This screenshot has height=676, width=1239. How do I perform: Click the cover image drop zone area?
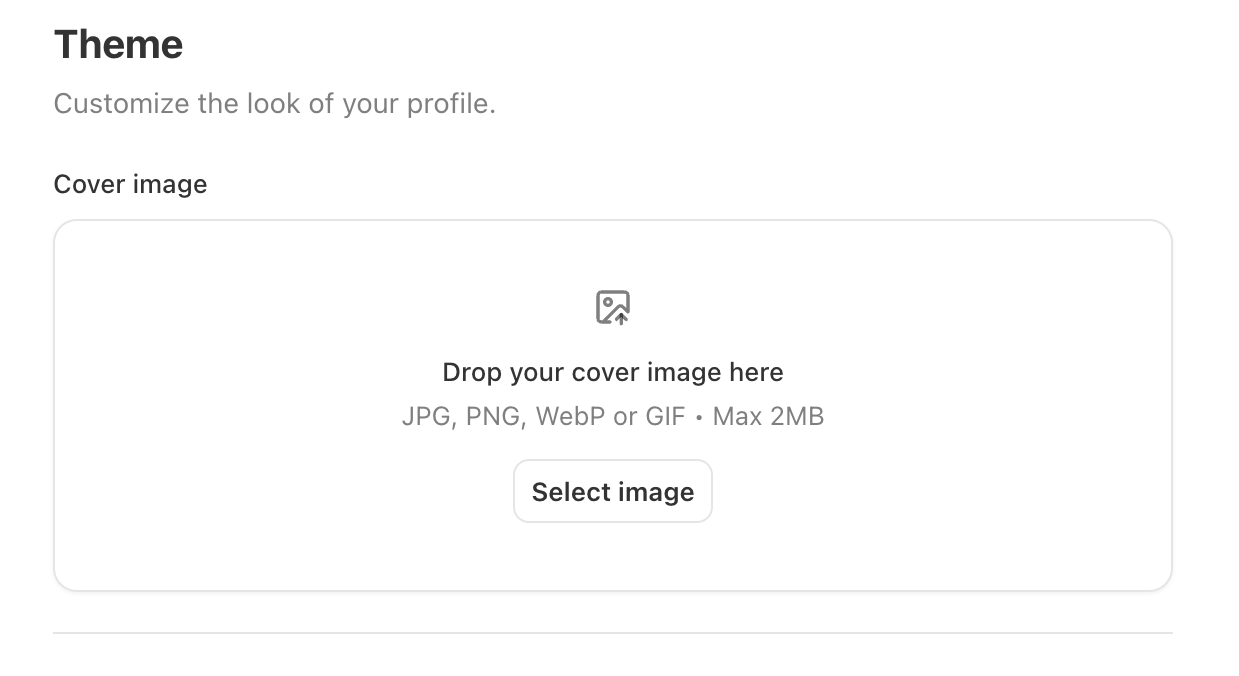tap(613, 405)
